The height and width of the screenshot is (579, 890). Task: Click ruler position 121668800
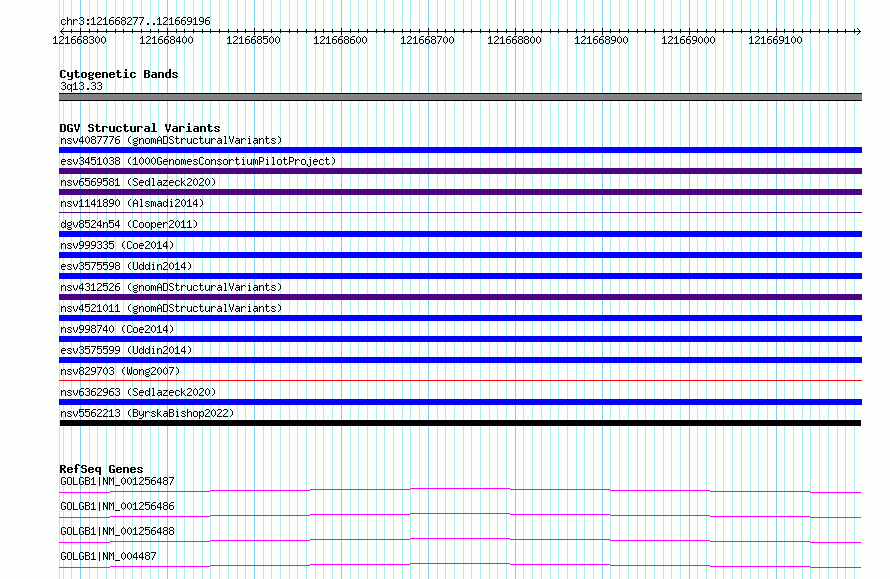click(x=514, y=40)
